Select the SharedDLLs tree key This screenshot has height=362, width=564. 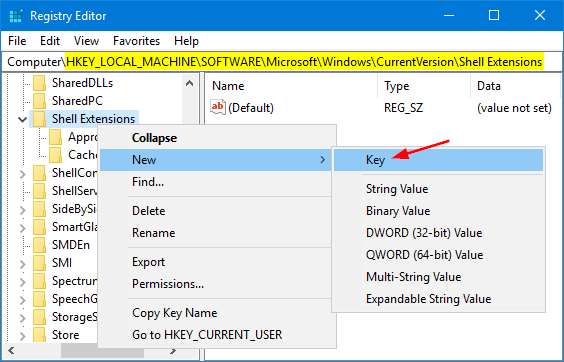click(82, 83)
